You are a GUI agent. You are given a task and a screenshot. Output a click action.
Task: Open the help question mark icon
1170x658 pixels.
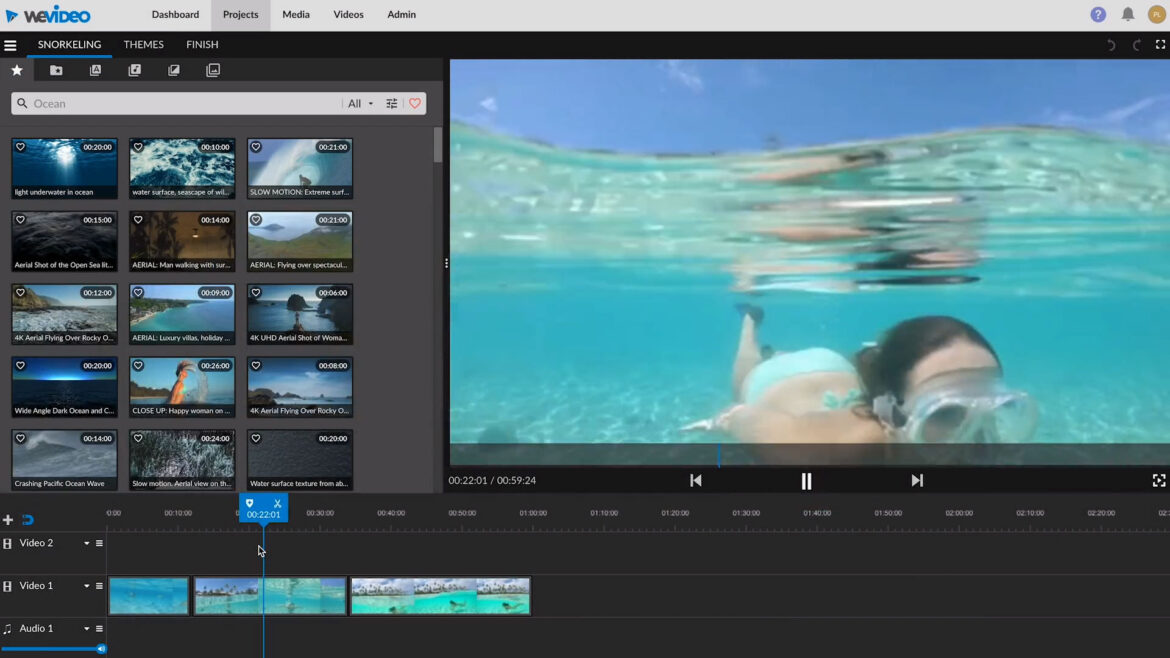[1098, 15]
